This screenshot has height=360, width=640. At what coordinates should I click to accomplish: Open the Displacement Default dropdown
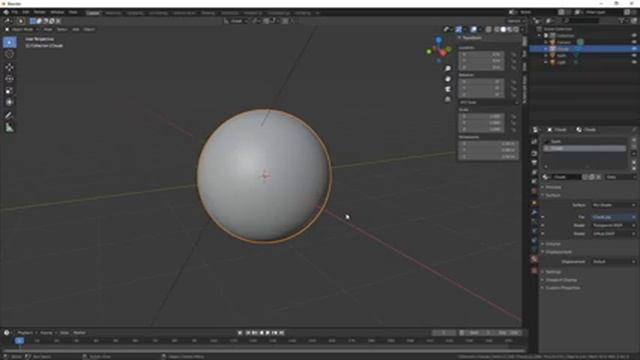coord(614,262)
